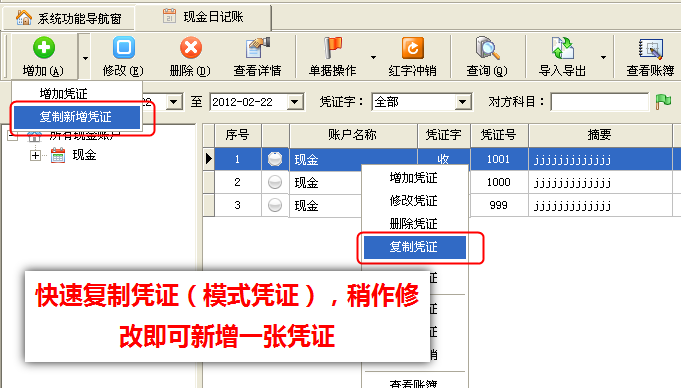Click the orange 红字冲销 icon
This screenshot has height=388, width=681.
[413, 47]
